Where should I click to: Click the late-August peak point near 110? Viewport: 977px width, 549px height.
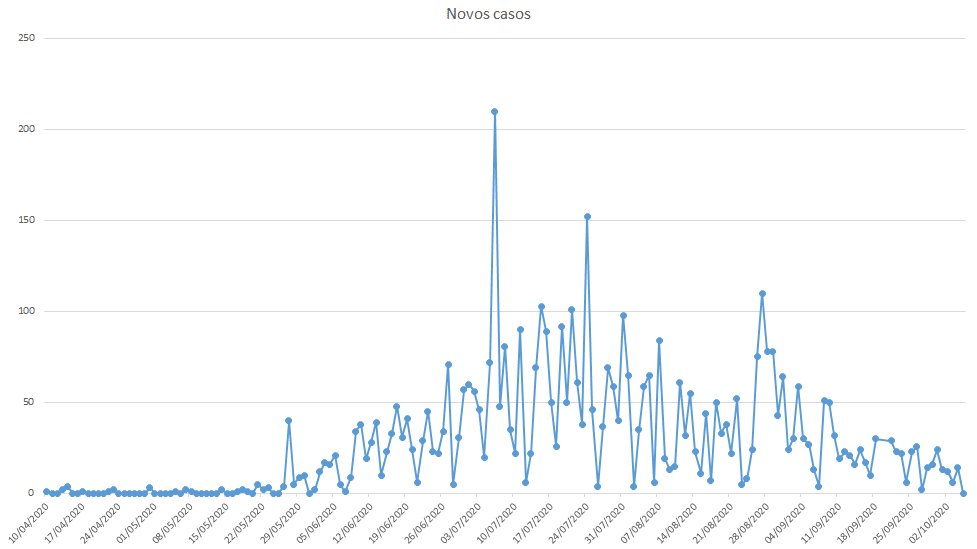762,293
